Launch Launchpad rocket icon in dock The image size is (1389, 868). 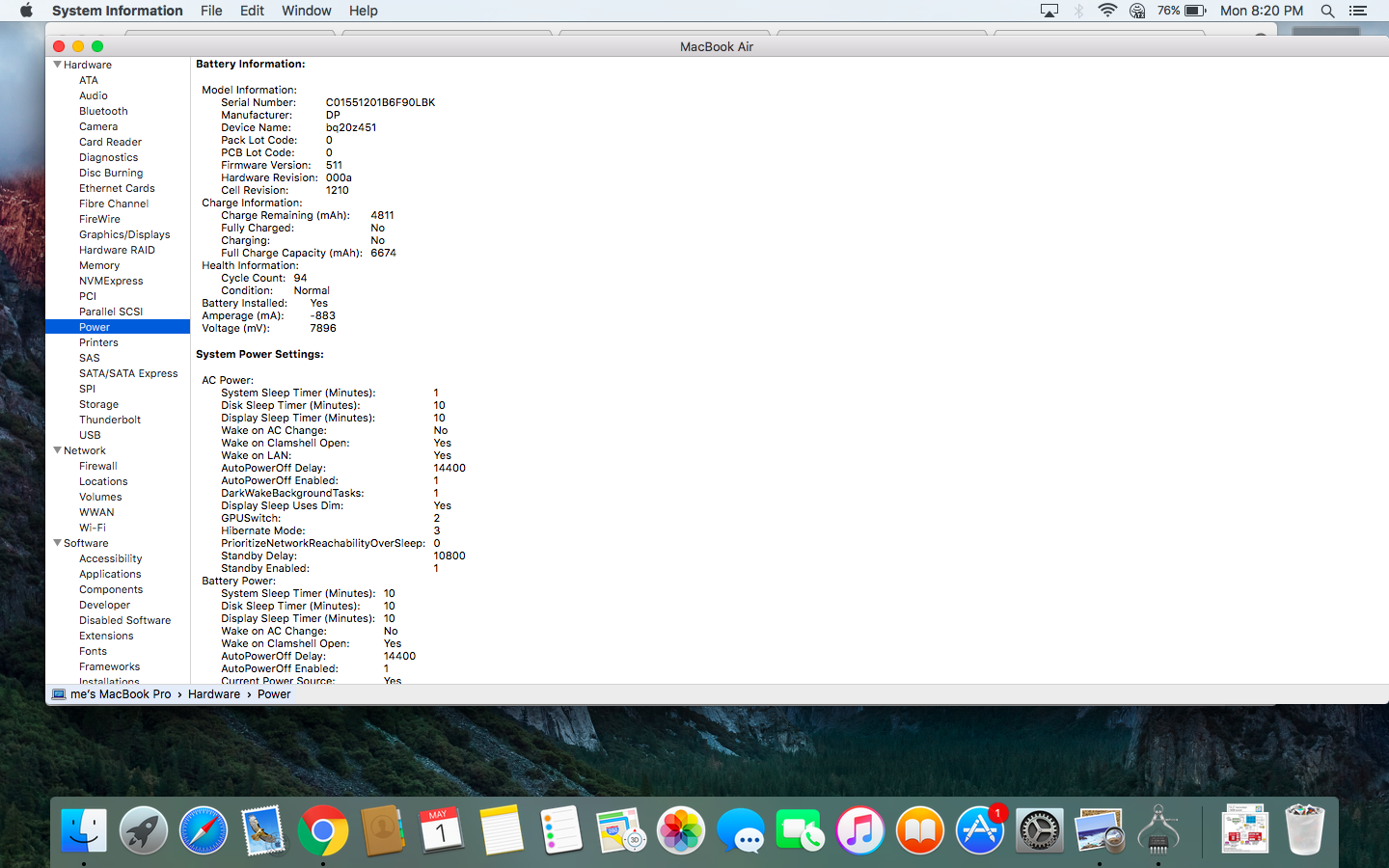tap(144, 829)
